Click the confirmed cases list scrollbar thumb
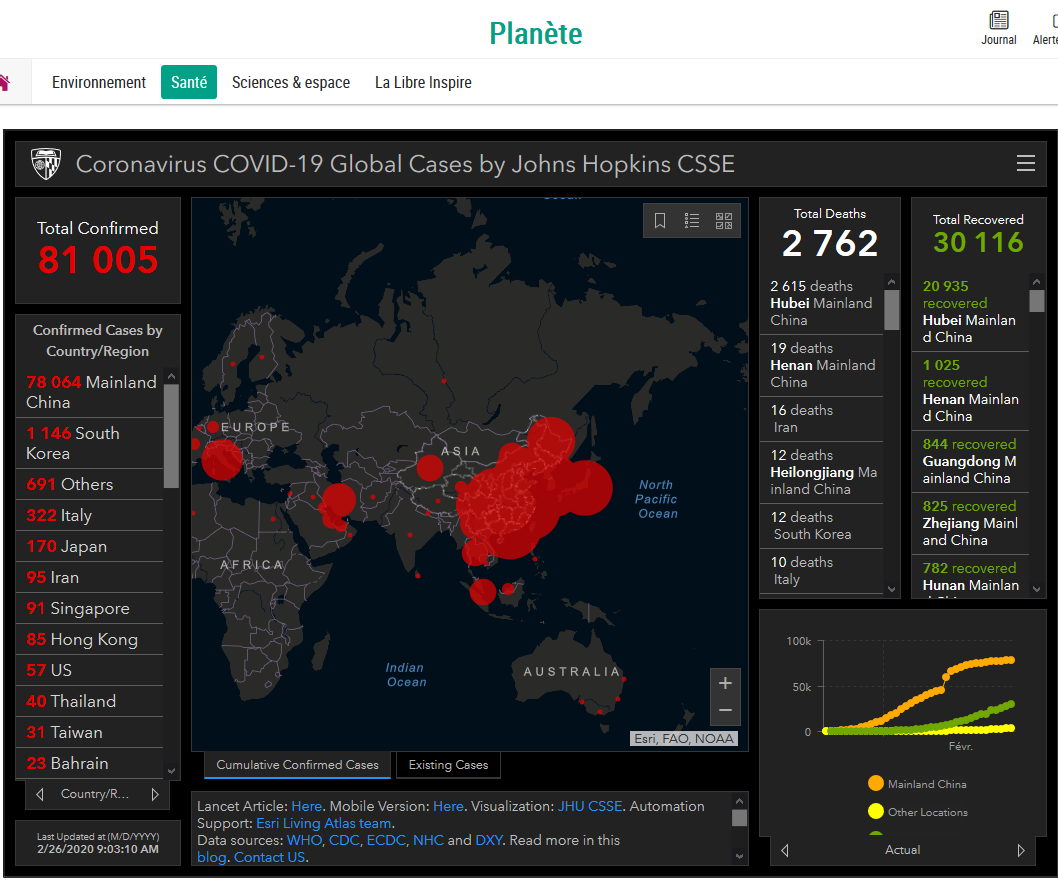The height and width of the screenshot is (882, 1058). point(171,435)
